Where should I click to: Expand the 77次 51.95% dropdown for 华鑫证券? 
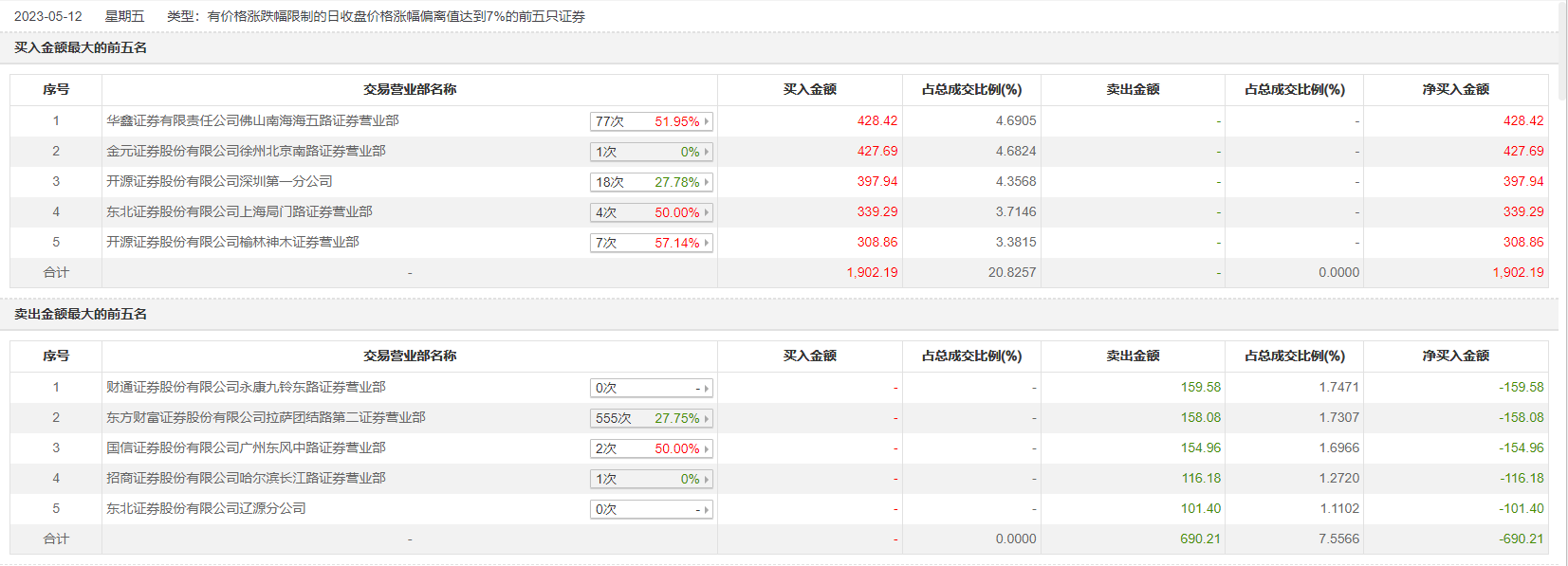pyautogui.click(x=651, y=121)
